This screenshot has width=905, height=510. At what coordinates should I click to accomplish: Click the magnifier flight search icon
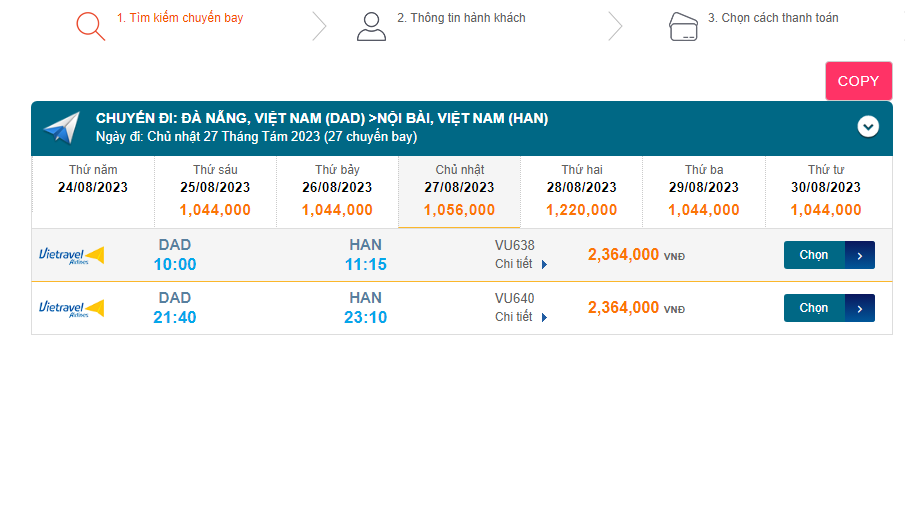click(x=90, y=25)
